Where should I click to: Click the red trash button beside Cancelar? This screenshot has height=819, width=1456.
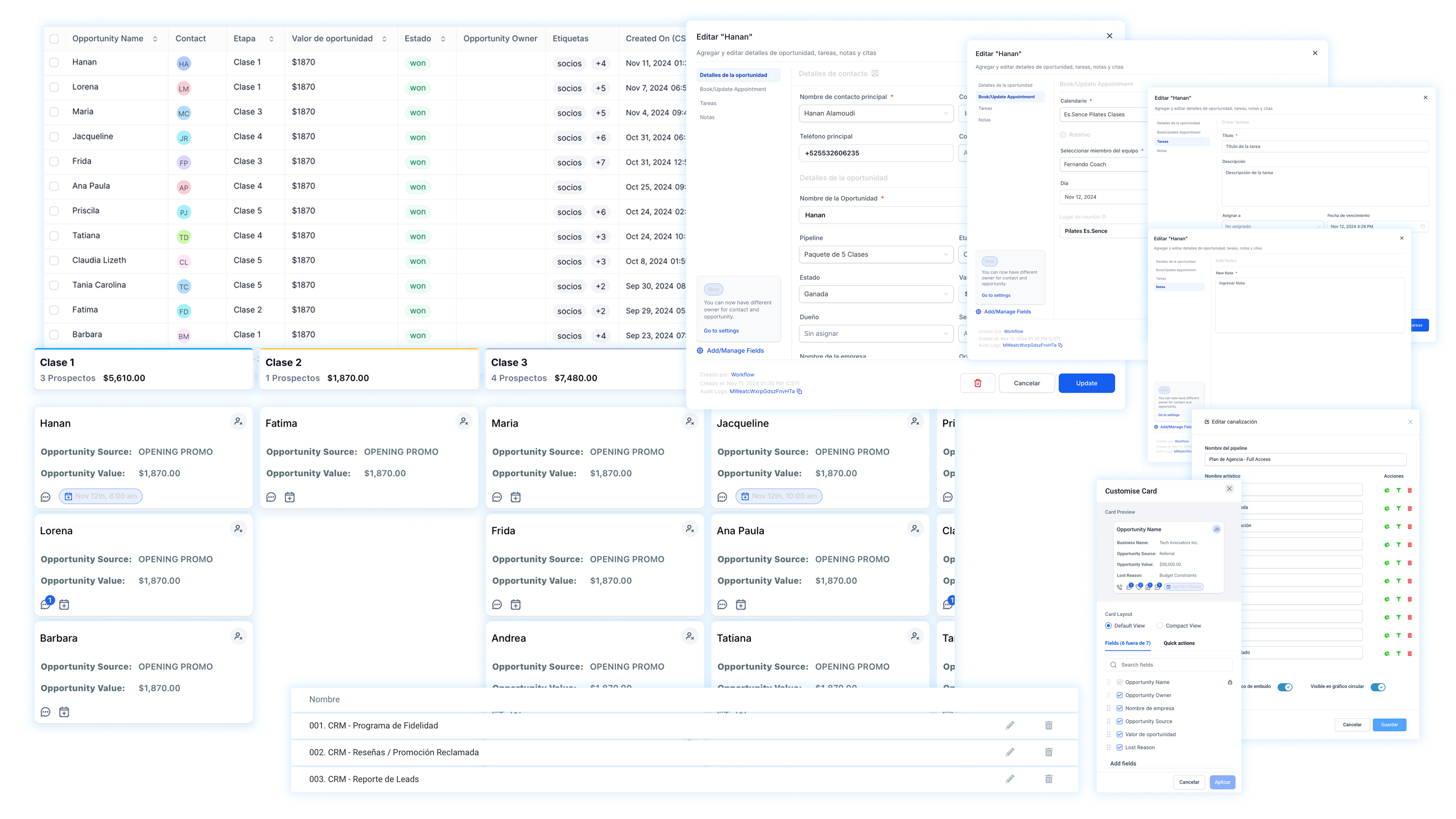point(978,383)
